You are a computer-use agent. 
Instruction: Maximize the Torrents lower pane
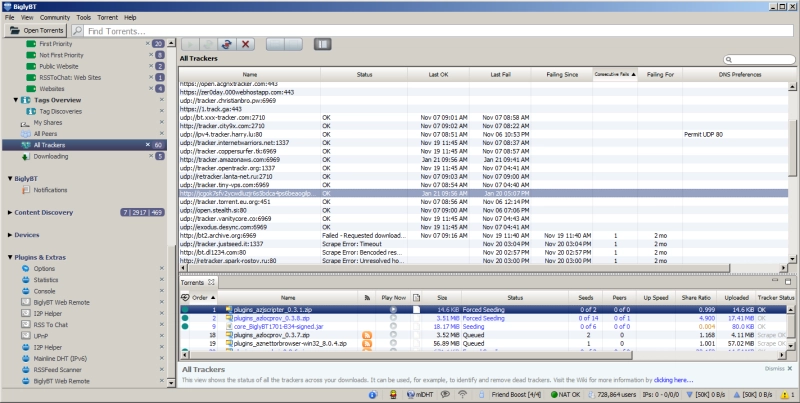(x=788, y=281)
